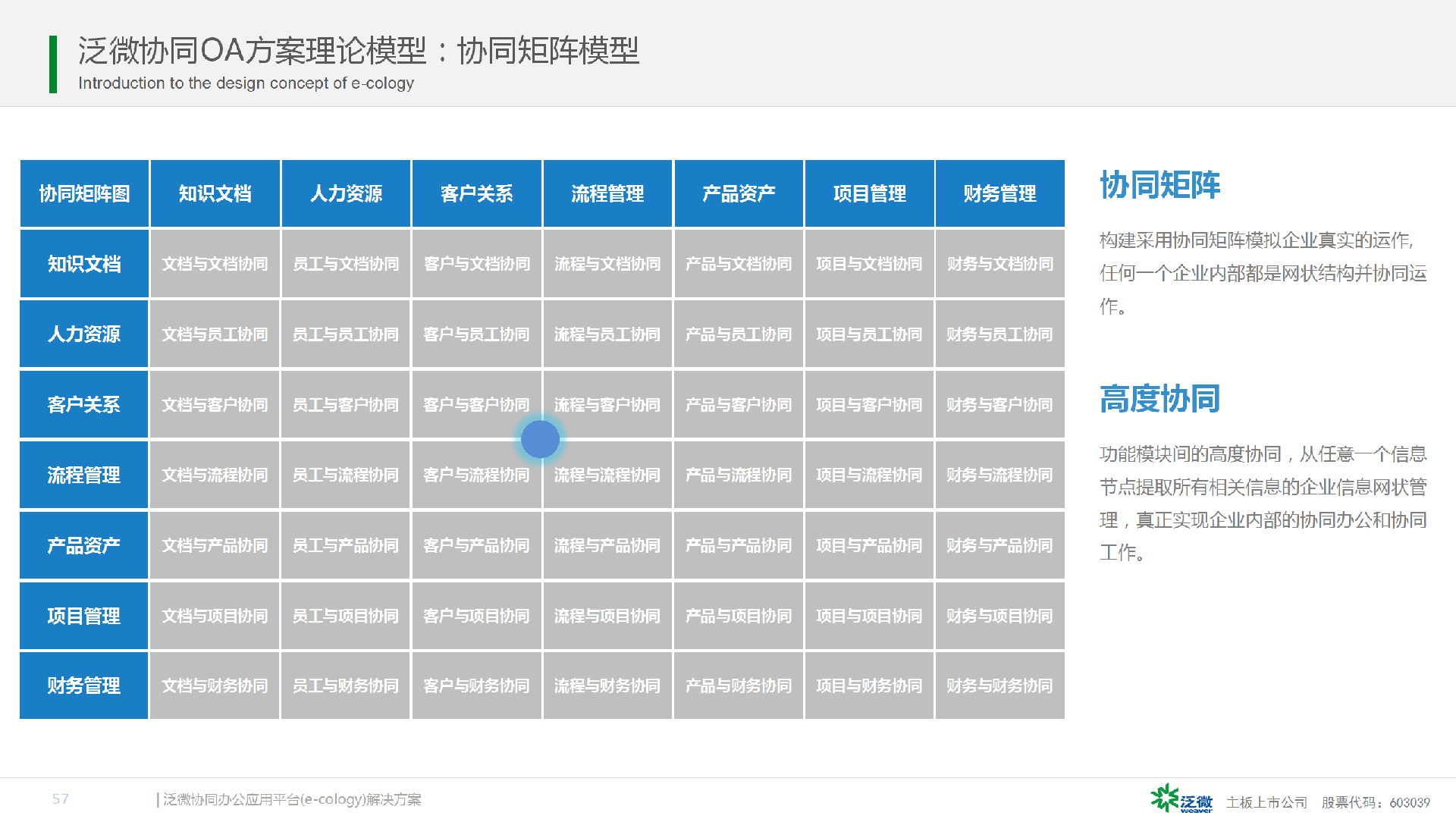Select the 产品资产 row header

point(84,545)
